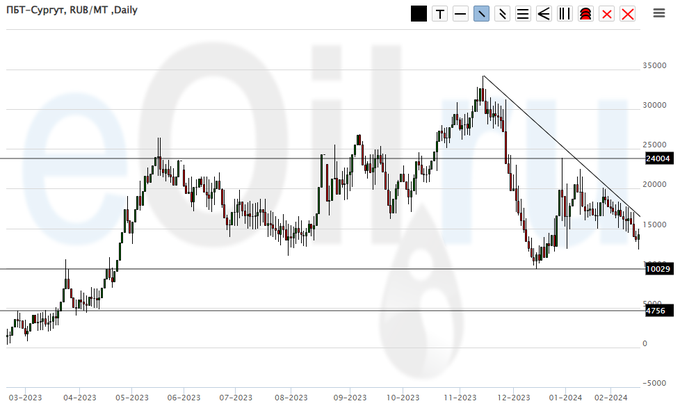This screenshot has height=408, width=680.
Task: Click the 02-2024 date axis label
Action: (x=609, y=396)
